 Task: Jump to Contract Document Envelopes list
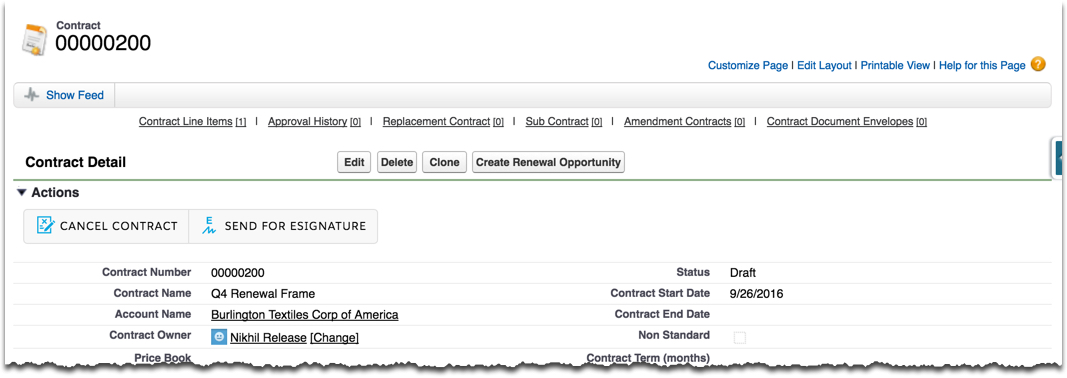coord(847,122)
